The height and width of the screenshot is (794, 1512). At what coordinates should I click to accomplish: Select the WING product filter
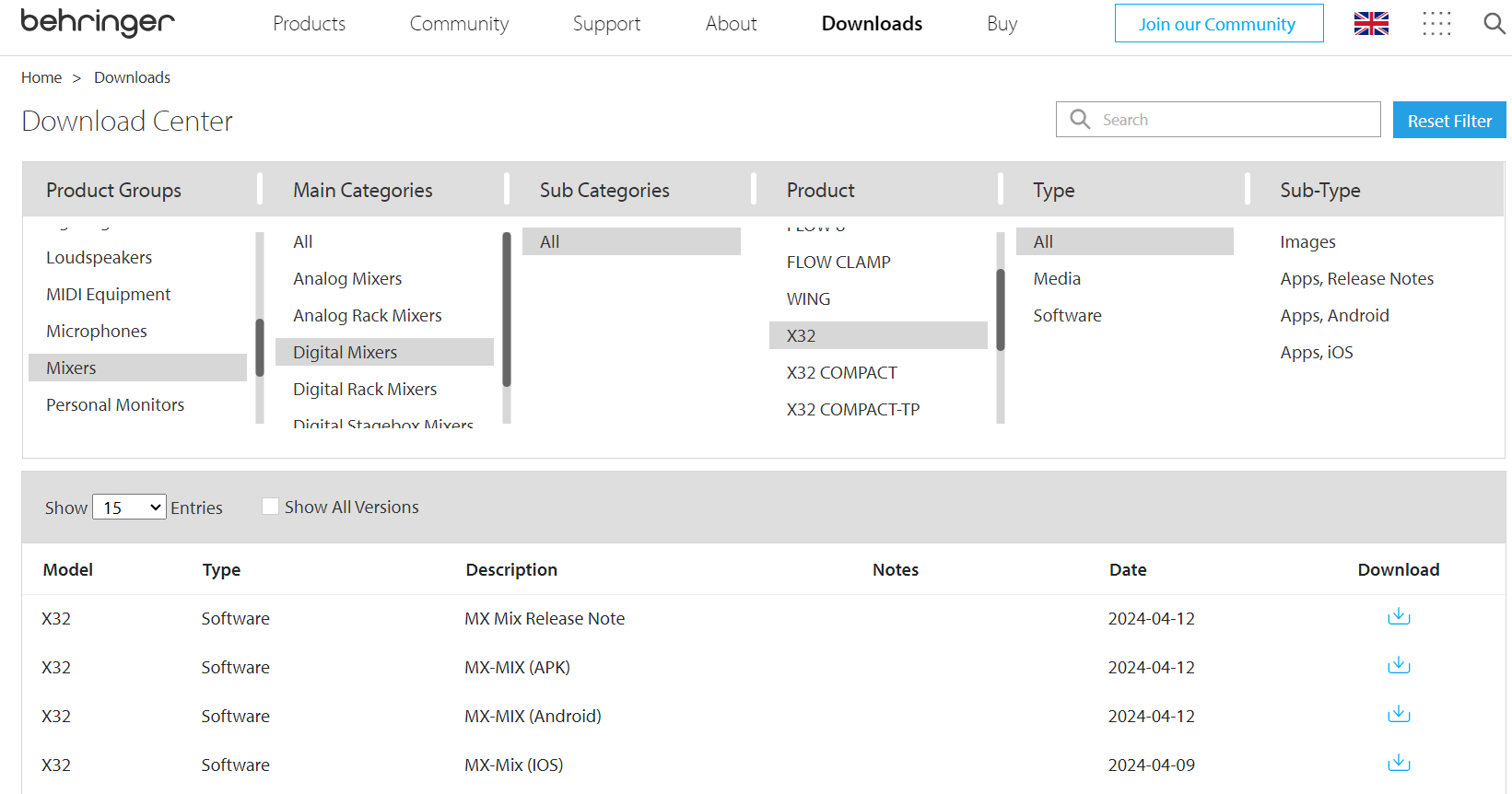coord(808,299)
